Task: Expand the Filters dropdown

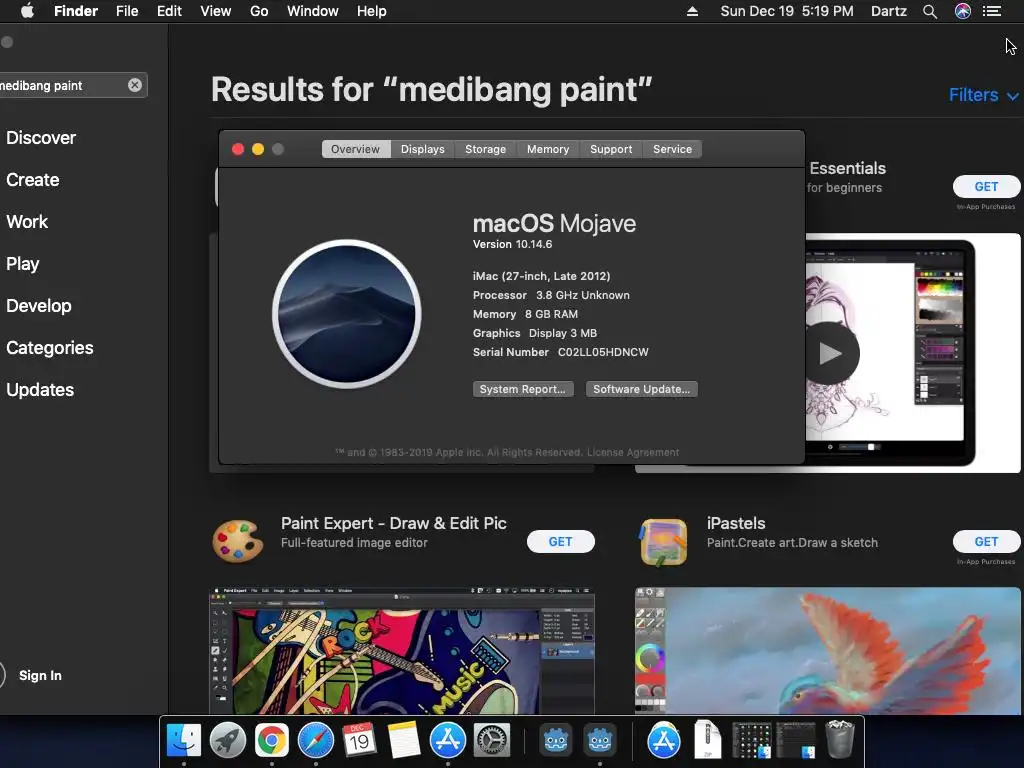Action: pyautogui.click(x=983, y=95)
